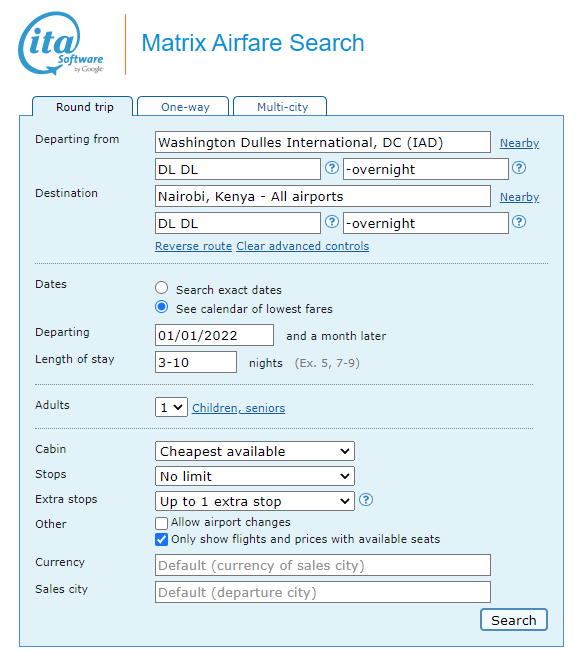The width and height of the screenshot is (578, 666).
Task: Open the Stops dropdown set to No limit
Action: (x=255, y=476)
